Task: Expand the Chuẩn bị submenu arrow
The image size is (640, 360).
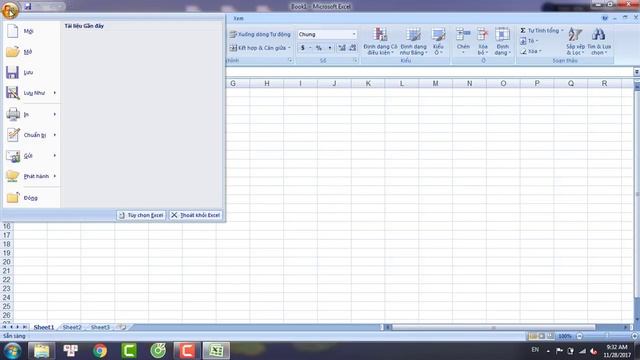Action: [x=55, y=135]
